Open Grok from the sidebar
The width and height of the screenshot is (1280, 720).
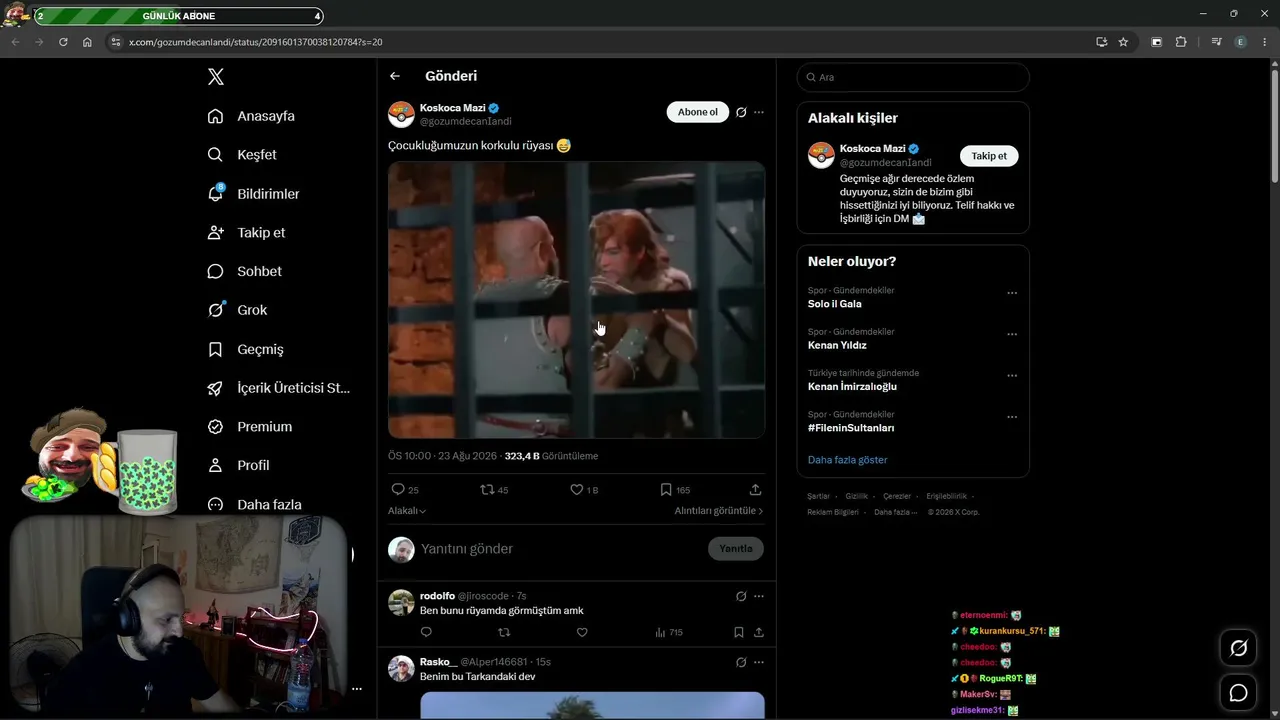237,310
